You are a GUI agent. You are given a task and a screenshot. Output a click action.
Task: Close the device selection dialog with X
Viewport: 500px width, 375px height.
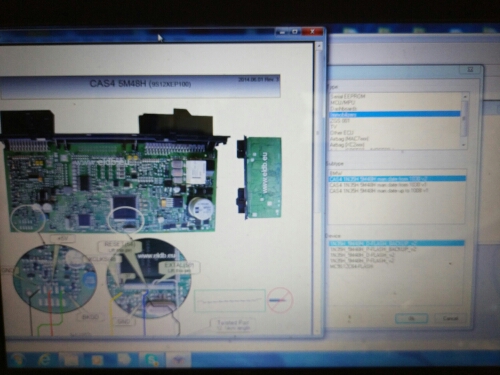[x=471, y=70]
